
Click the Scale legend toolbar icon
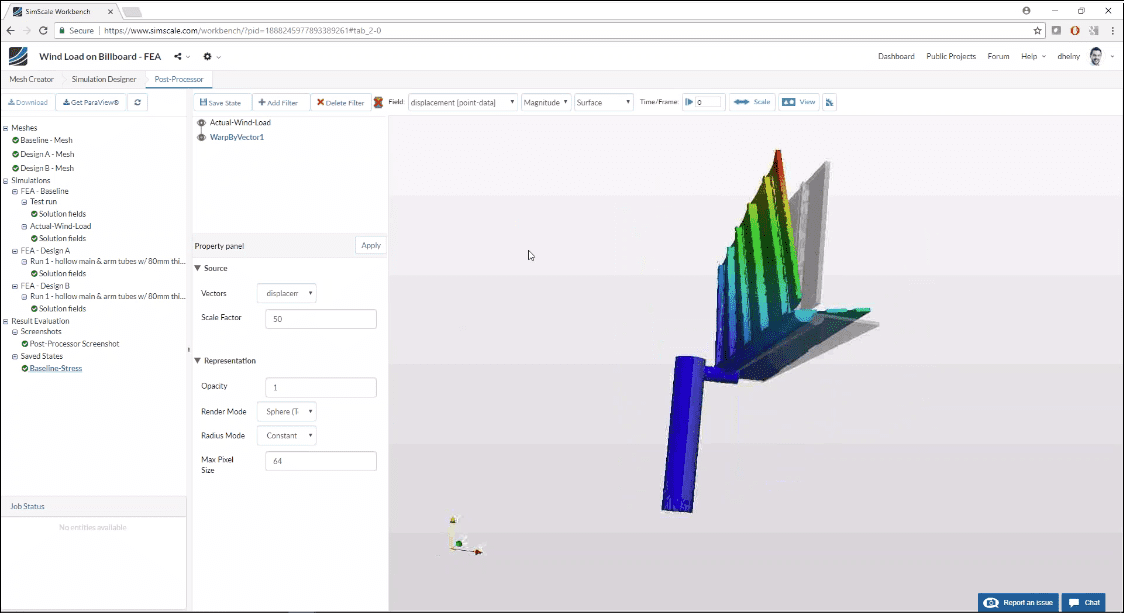(751, 102)
